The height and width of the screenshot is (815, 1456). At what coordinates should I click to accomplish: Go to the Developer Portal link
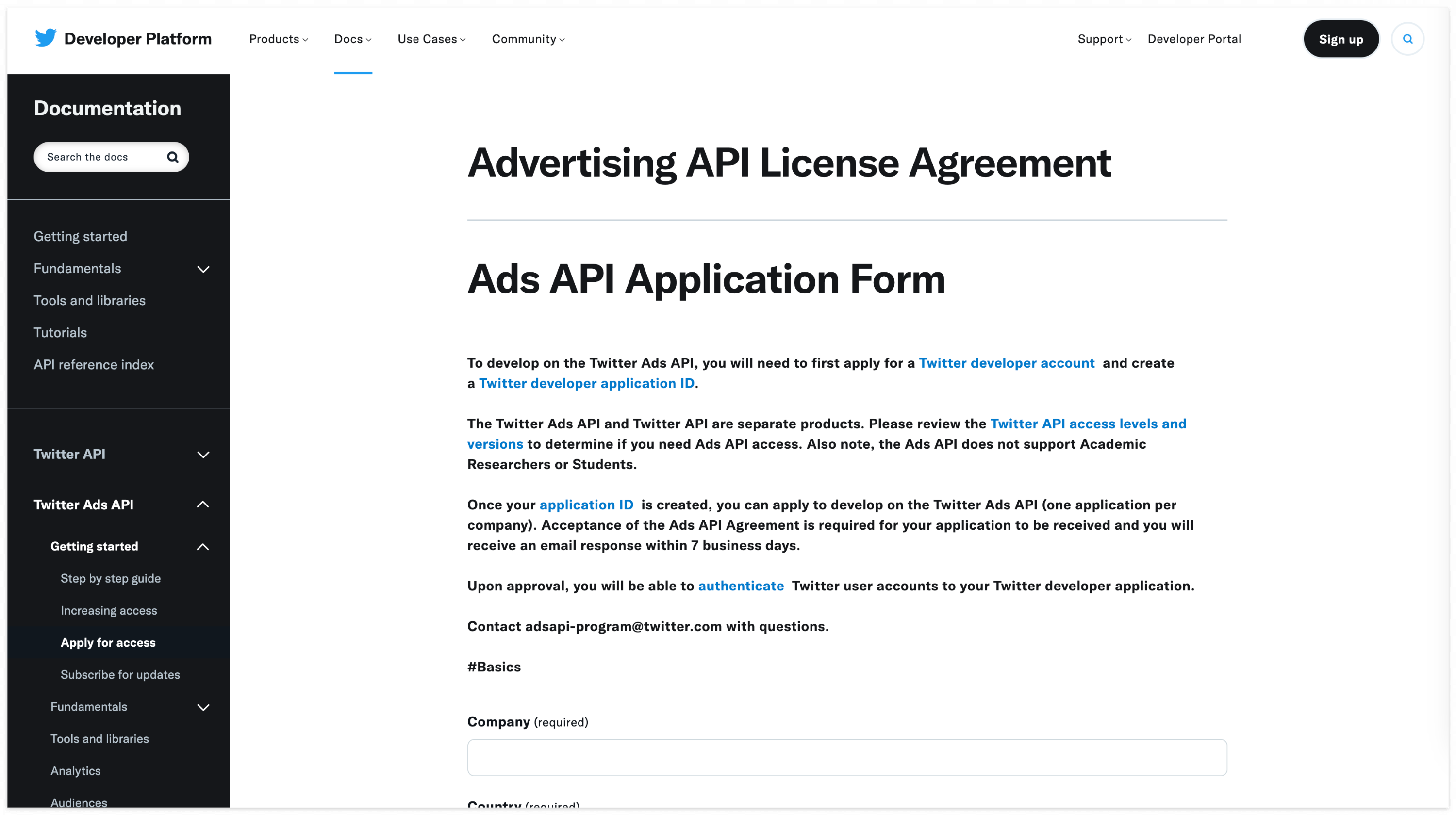[x=1194, y=39]
